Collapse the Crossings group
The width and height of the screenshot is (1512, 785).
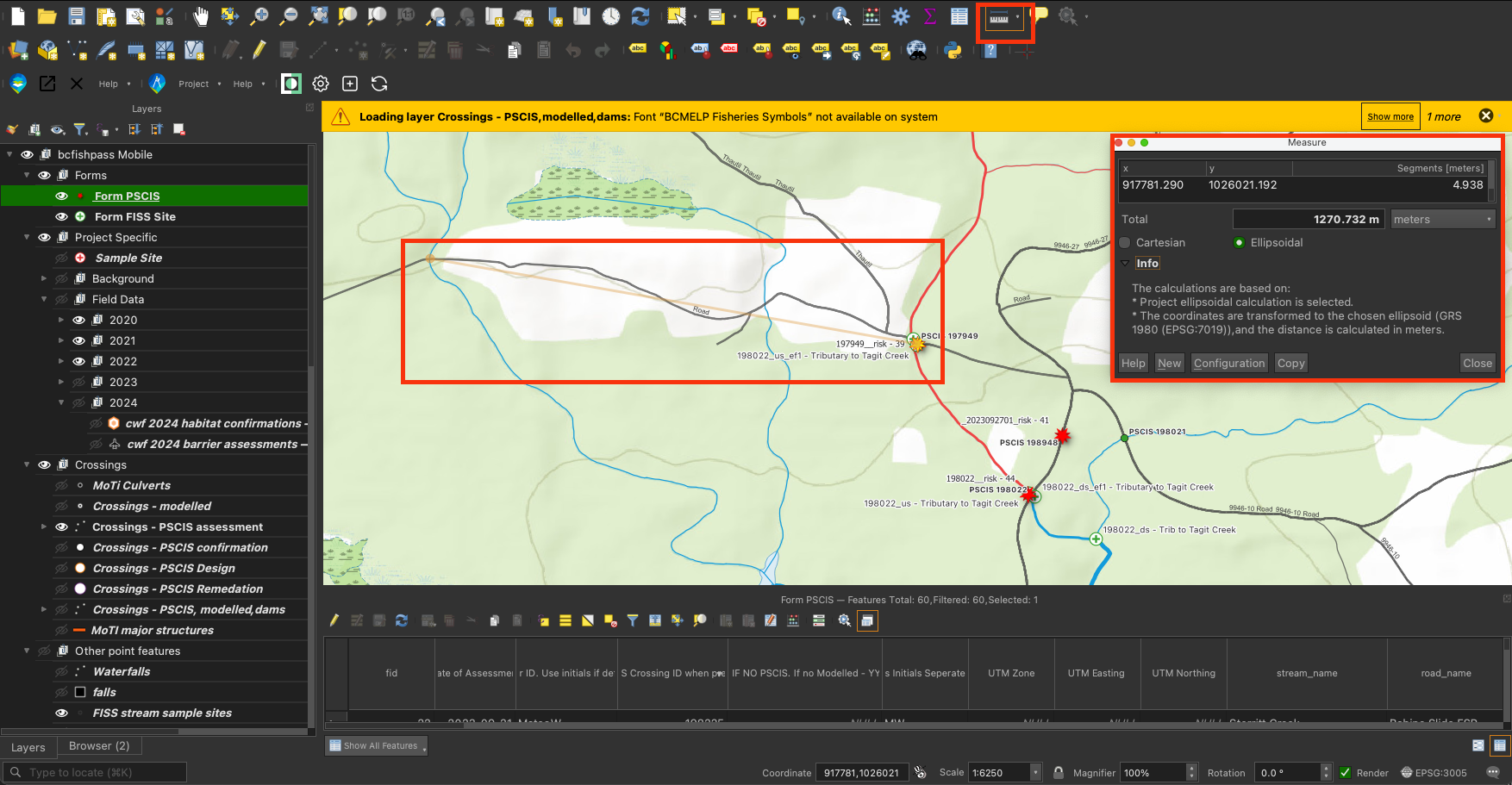coord(27,464)
